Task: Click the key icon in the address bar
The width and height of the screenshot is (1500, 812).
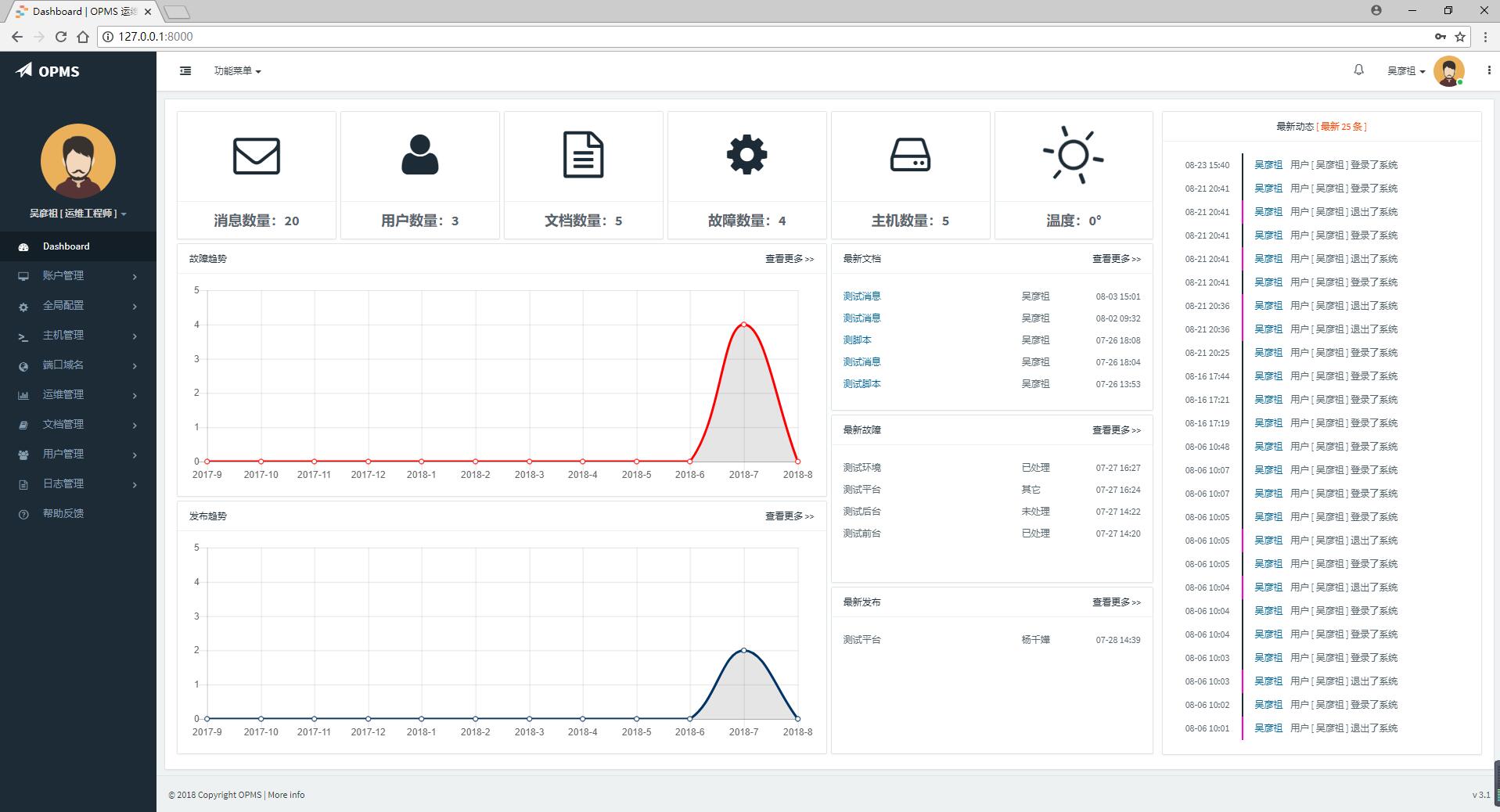Action: tap(1440, 37)
